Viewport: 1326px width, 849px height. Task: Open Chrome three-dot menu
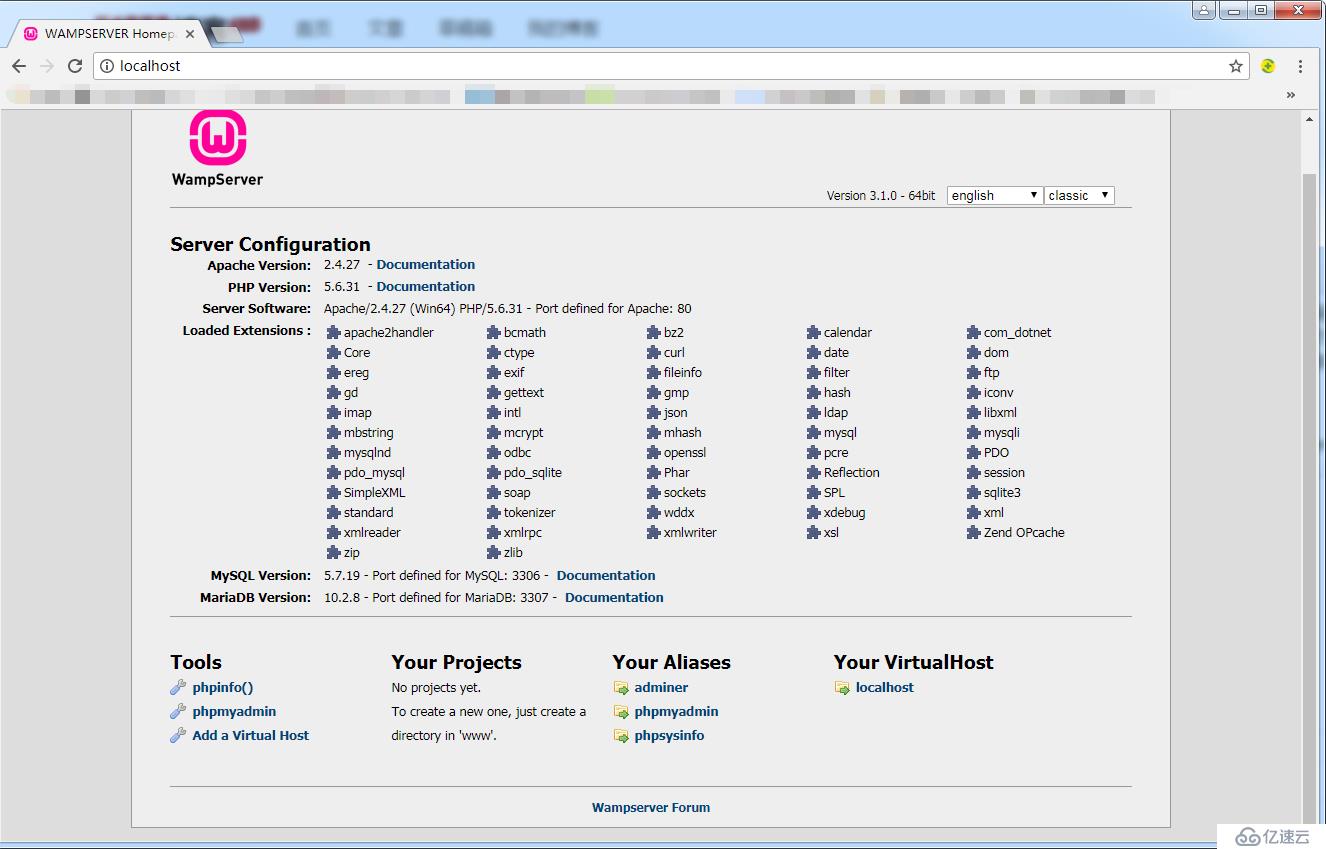point(1300,66)
